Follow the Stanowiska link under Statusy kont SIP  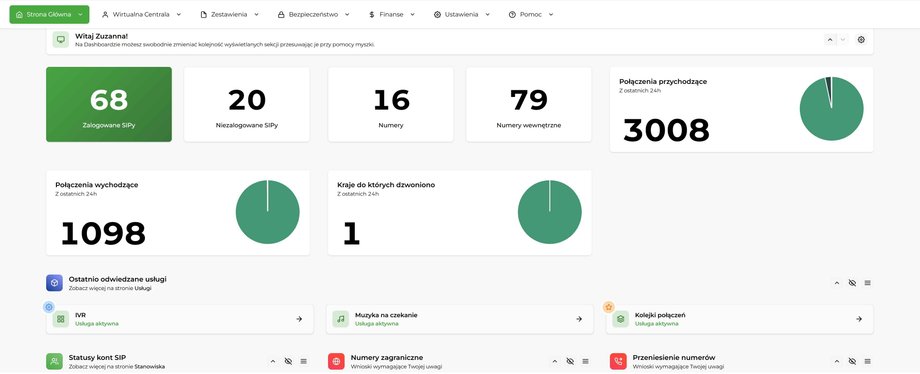click(x=150, y=366)
